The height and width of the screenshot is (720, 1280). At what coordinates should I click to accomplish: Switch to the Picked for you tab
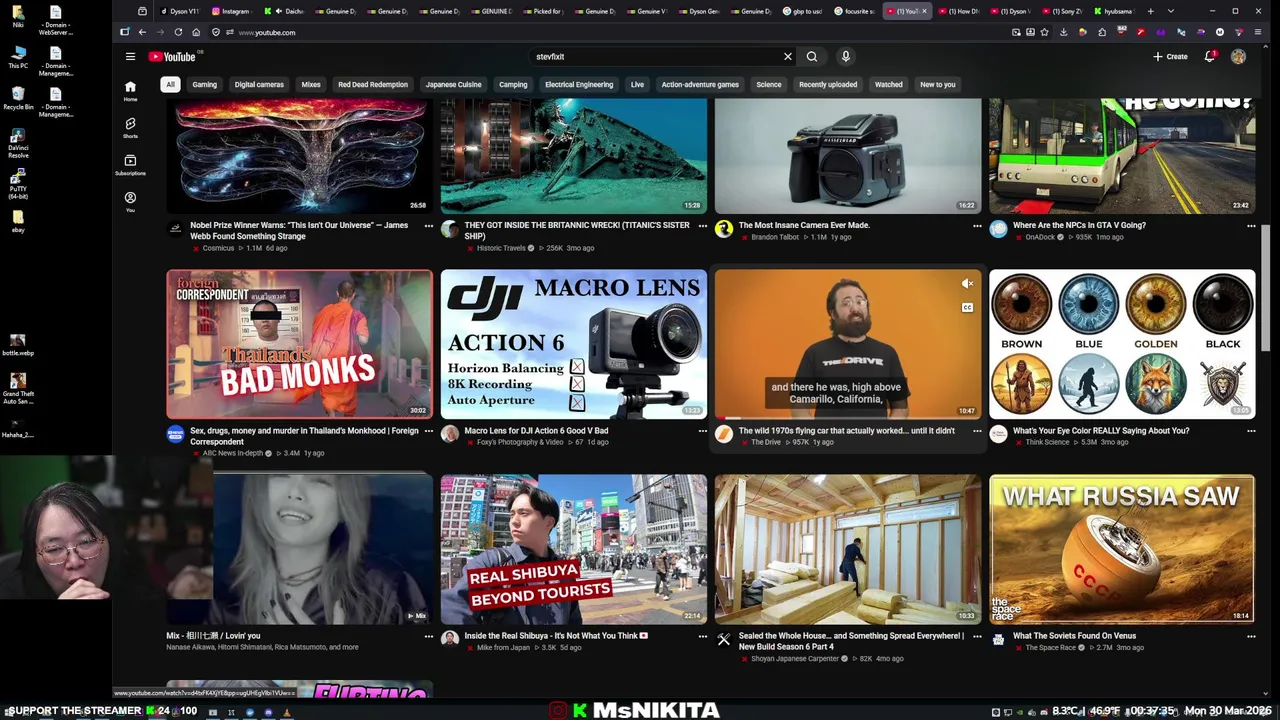click(x=543, y=11)
